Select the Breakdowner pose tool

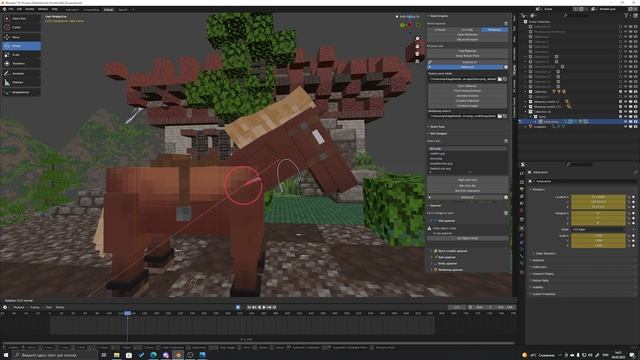21,92
